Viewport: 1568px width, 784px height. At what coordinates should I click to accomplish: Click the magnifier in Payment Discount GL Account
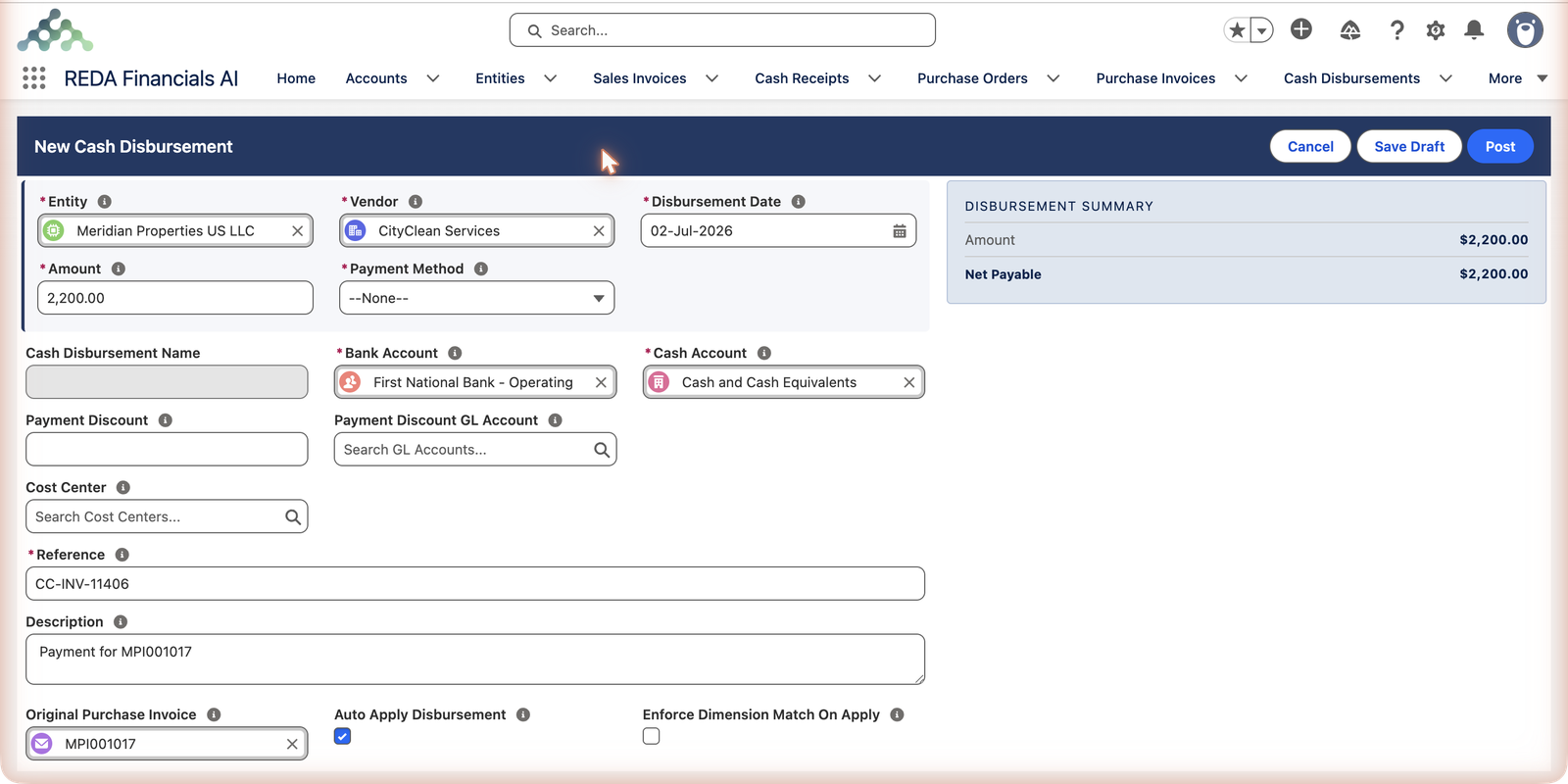coord(602,450)
